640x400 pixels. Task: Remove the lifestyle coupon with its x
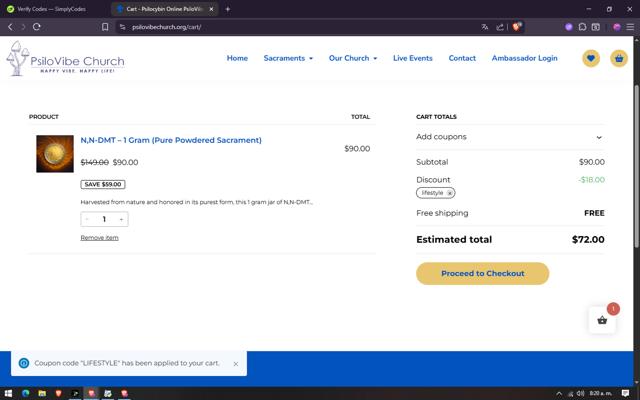(x=449, y=193)
